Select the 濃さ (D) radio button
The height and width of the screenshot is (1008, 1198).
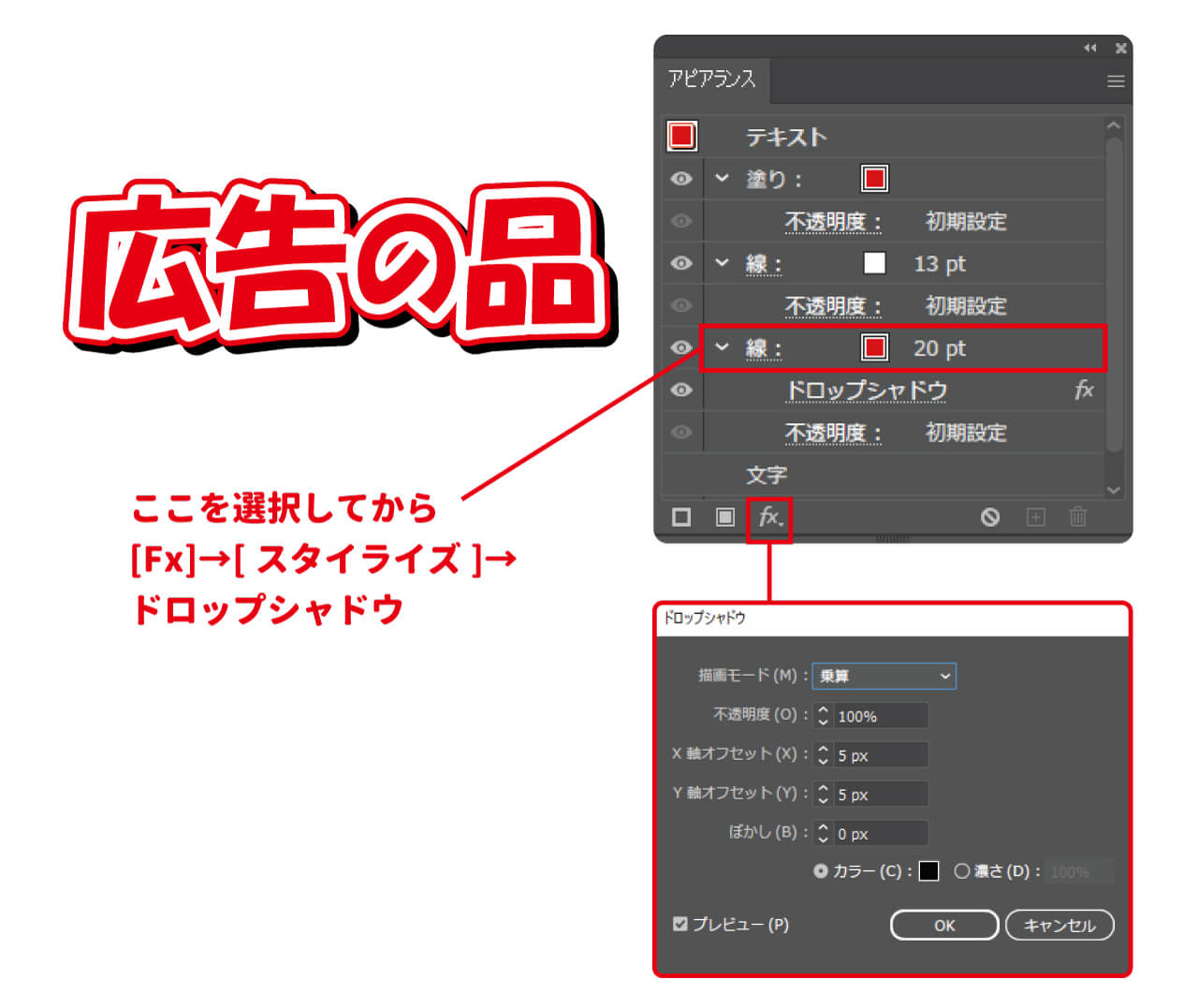click(962, 870)
